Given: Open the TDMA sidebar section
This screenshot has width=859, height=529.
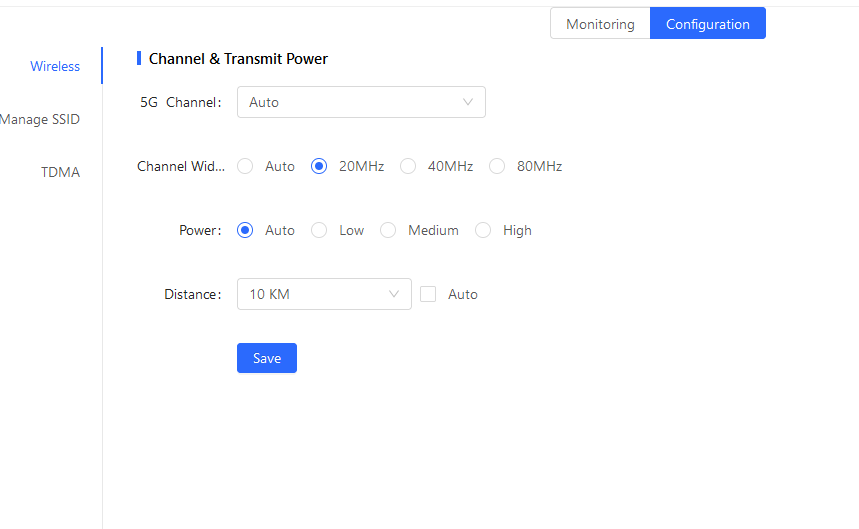Looking at the screenshot, I should [60, 172].
